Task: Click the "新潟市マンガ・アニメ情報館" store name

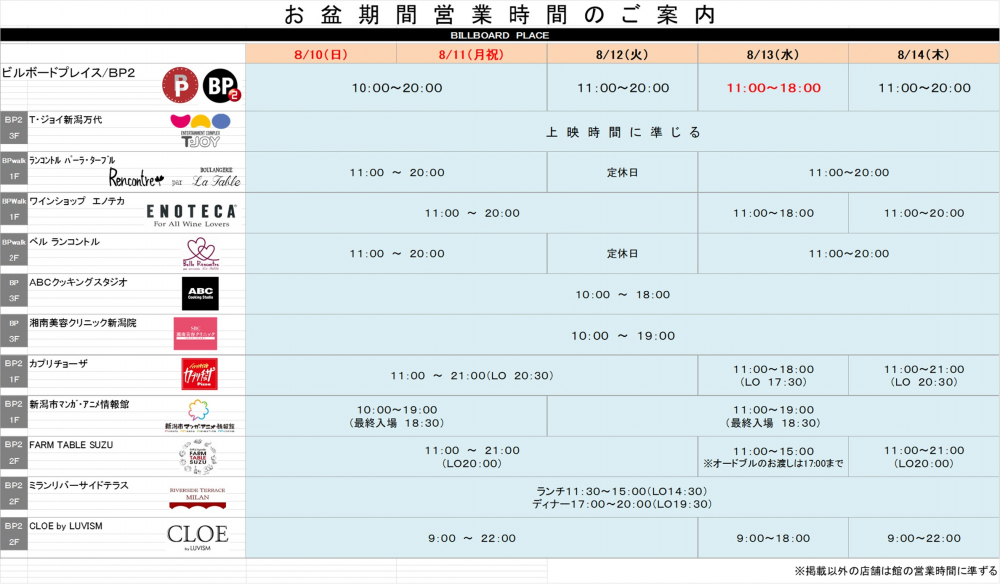Action: (x=79, y=404)
